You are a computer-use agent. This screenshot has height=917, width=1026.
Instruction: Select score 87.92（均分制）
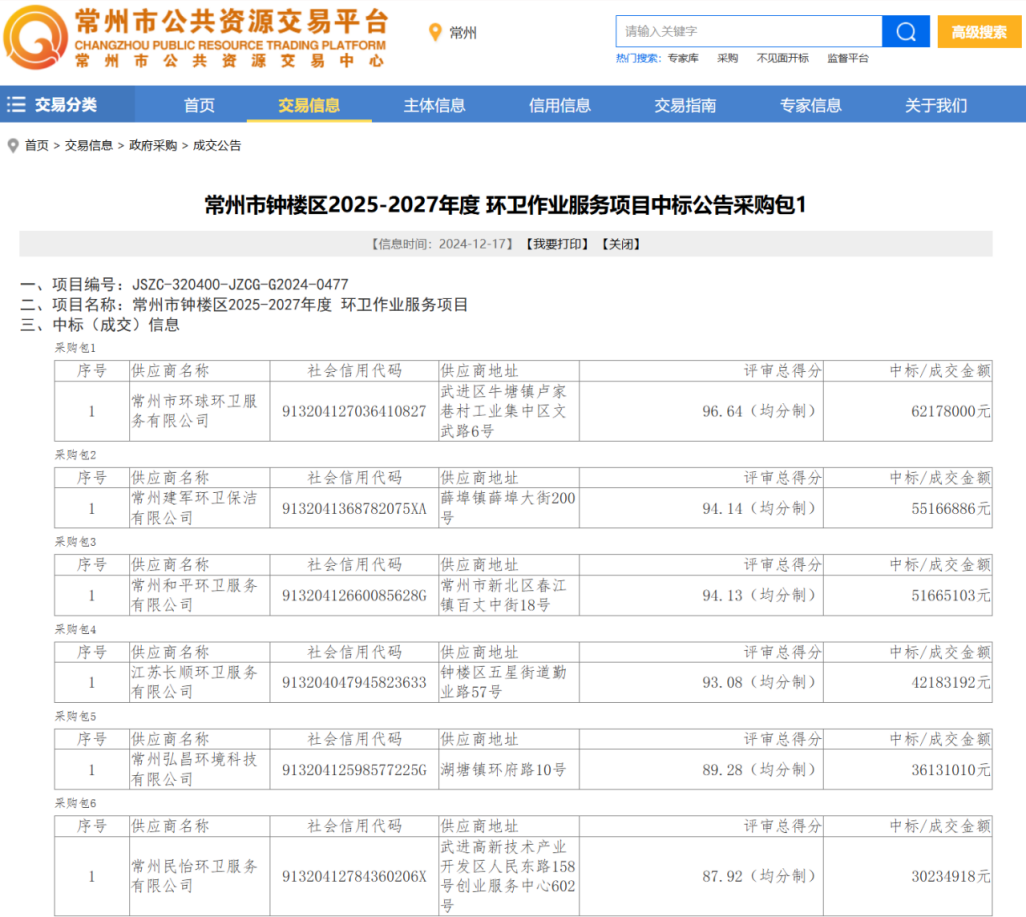(760, 876)
